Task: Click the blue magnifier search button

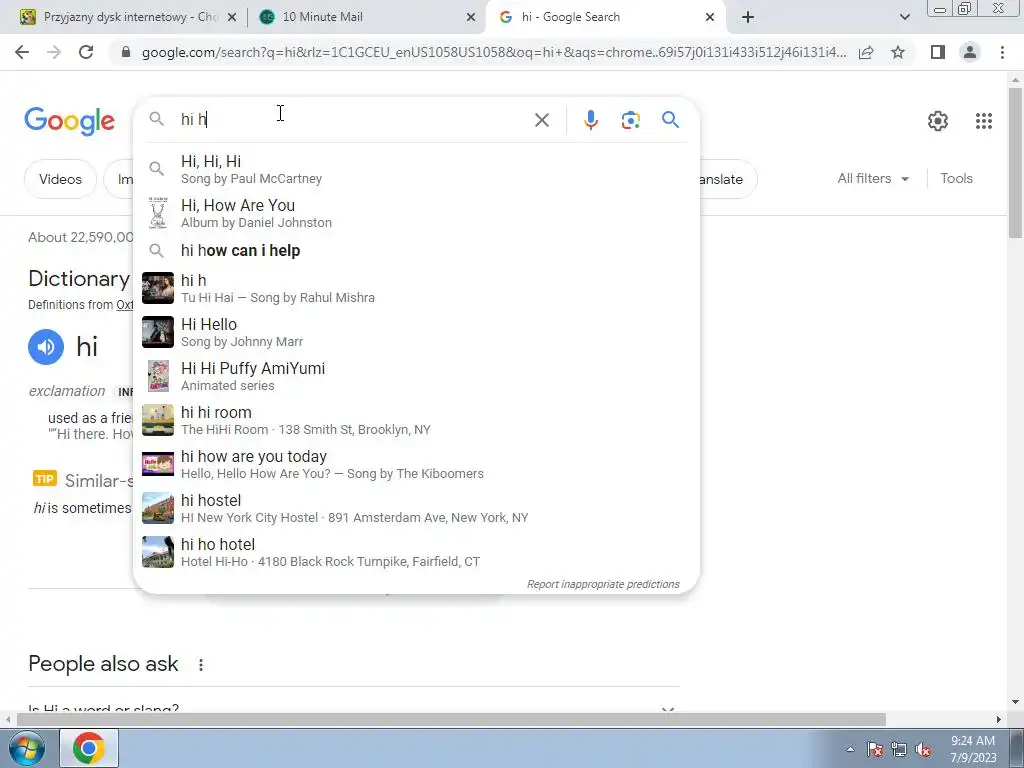Action: click(x=670, y=120)
